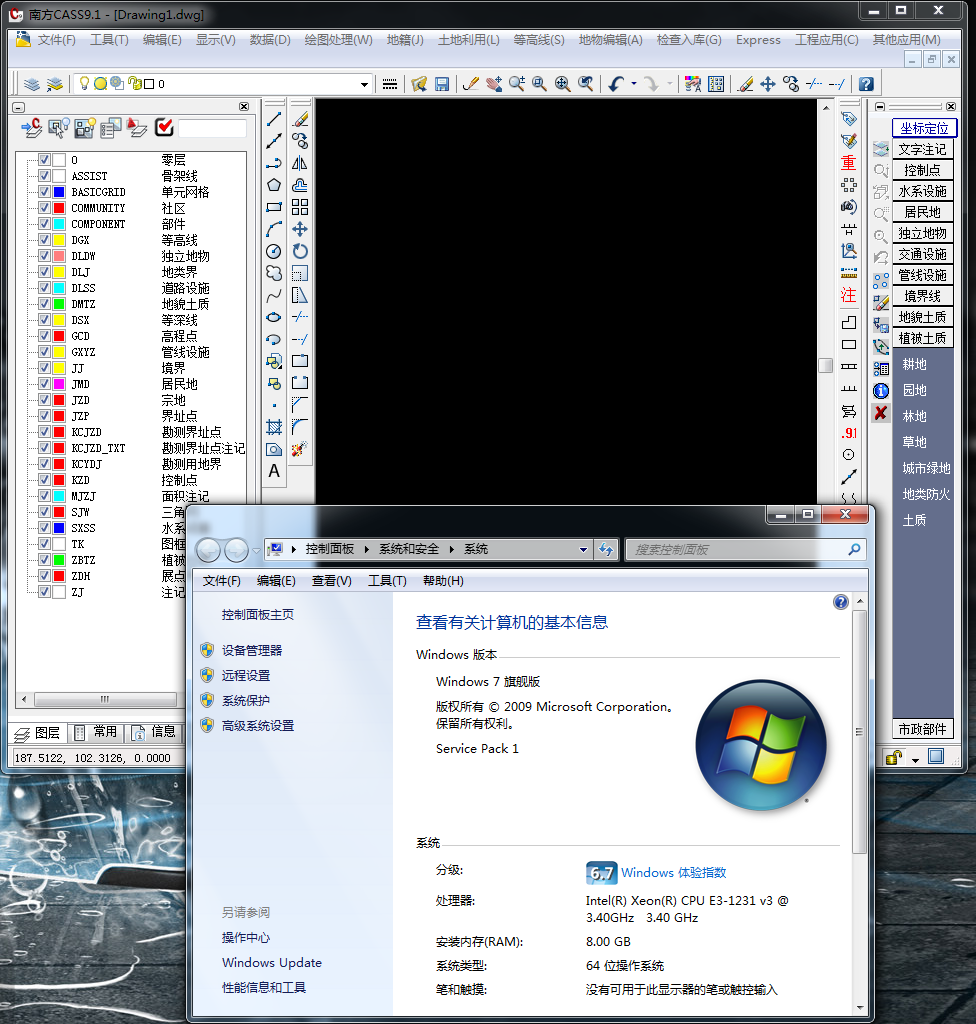Viewport: 976px width, 1024px height.
Task: Click the dropdown arrow beside lock icon
Action: (x=915, y=760)
